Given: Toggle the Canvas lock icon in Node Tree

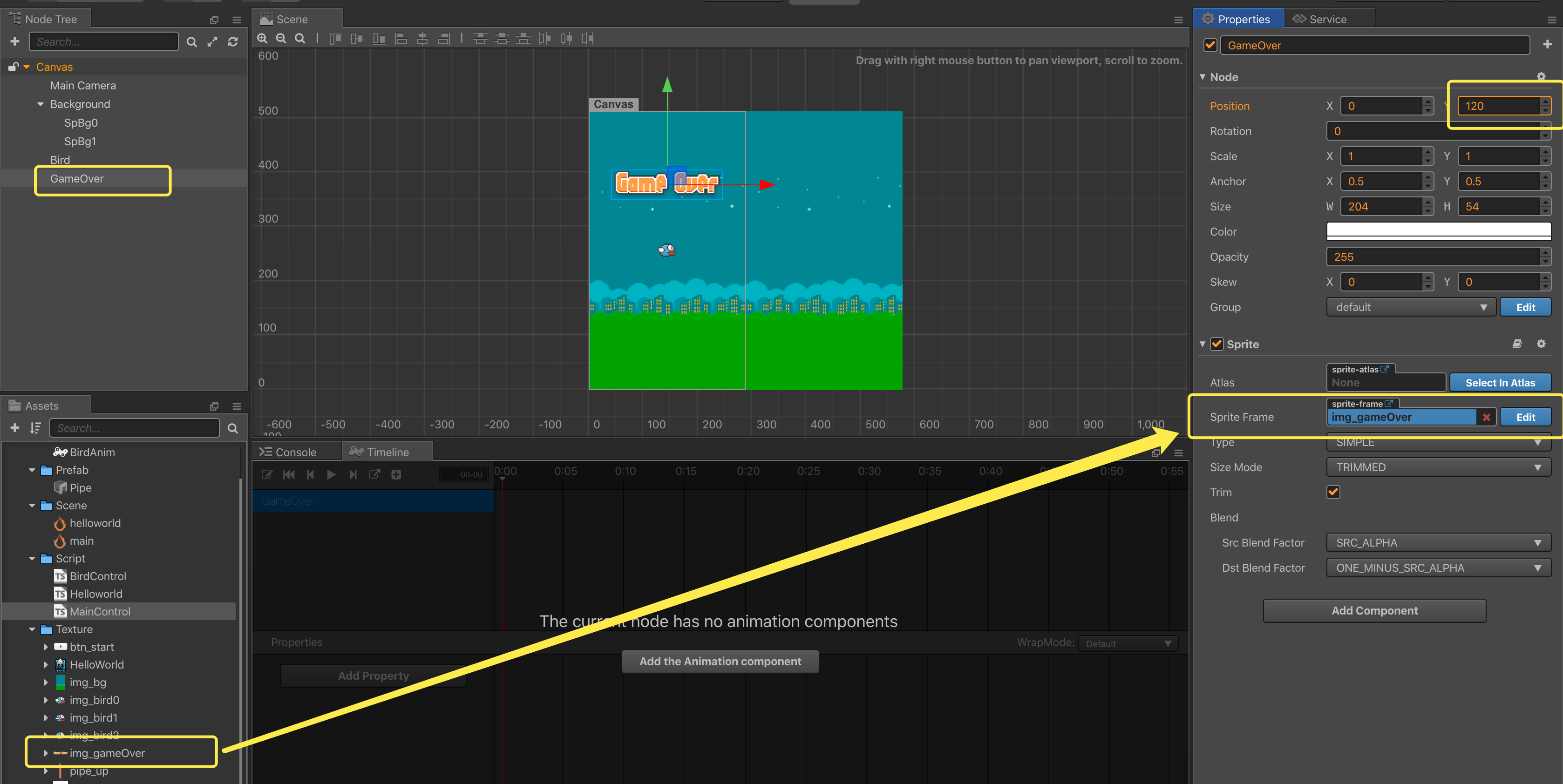Looking at the screenshot, I should [14, 67].
